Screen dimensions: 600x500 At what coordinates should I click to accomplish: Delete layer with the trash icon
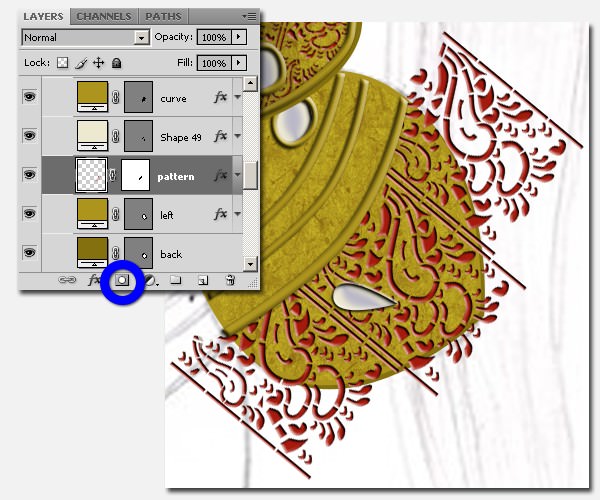pyautogui.click(x=230, y=280)
